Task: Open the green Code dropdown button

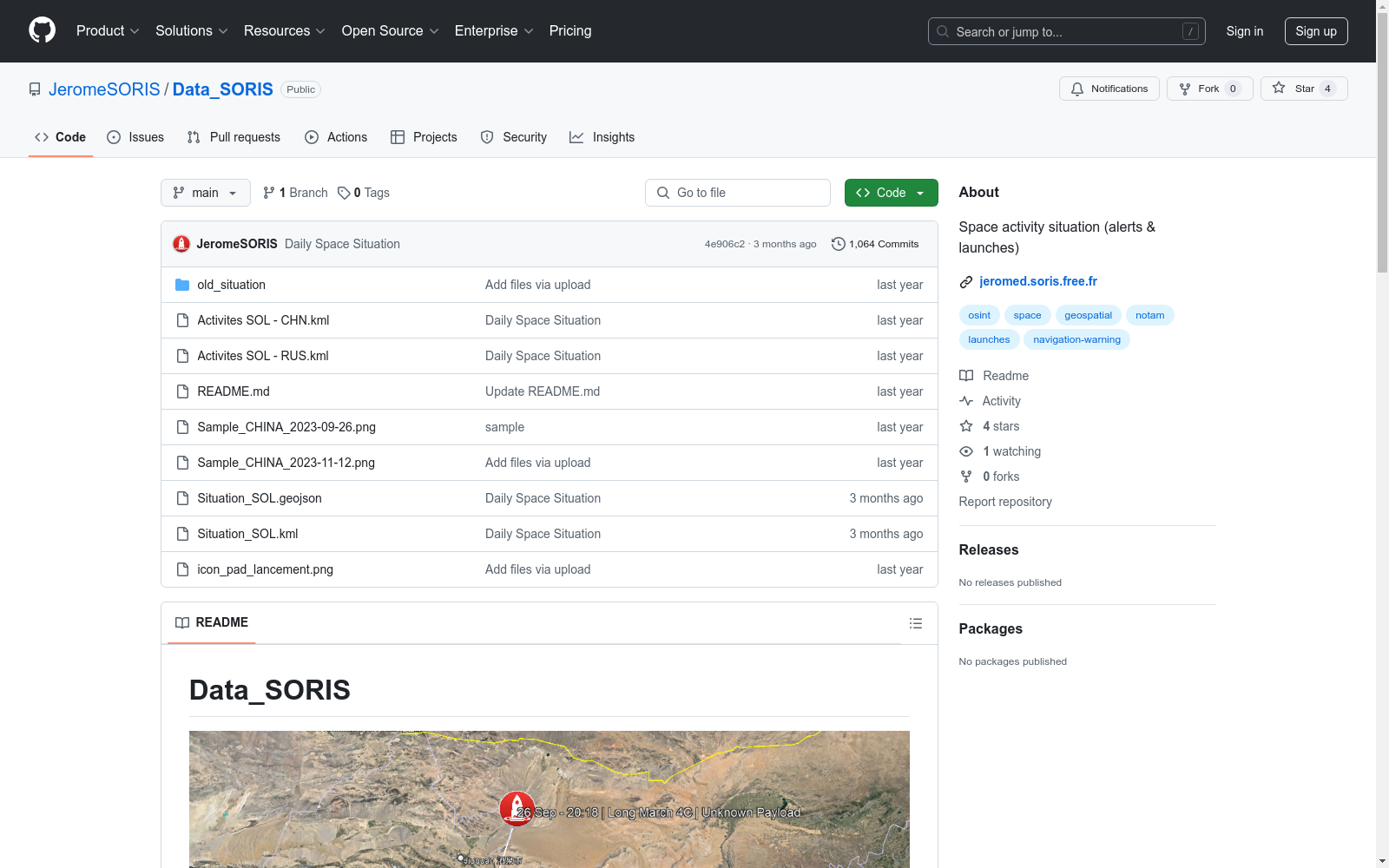Action: (892, 193)
